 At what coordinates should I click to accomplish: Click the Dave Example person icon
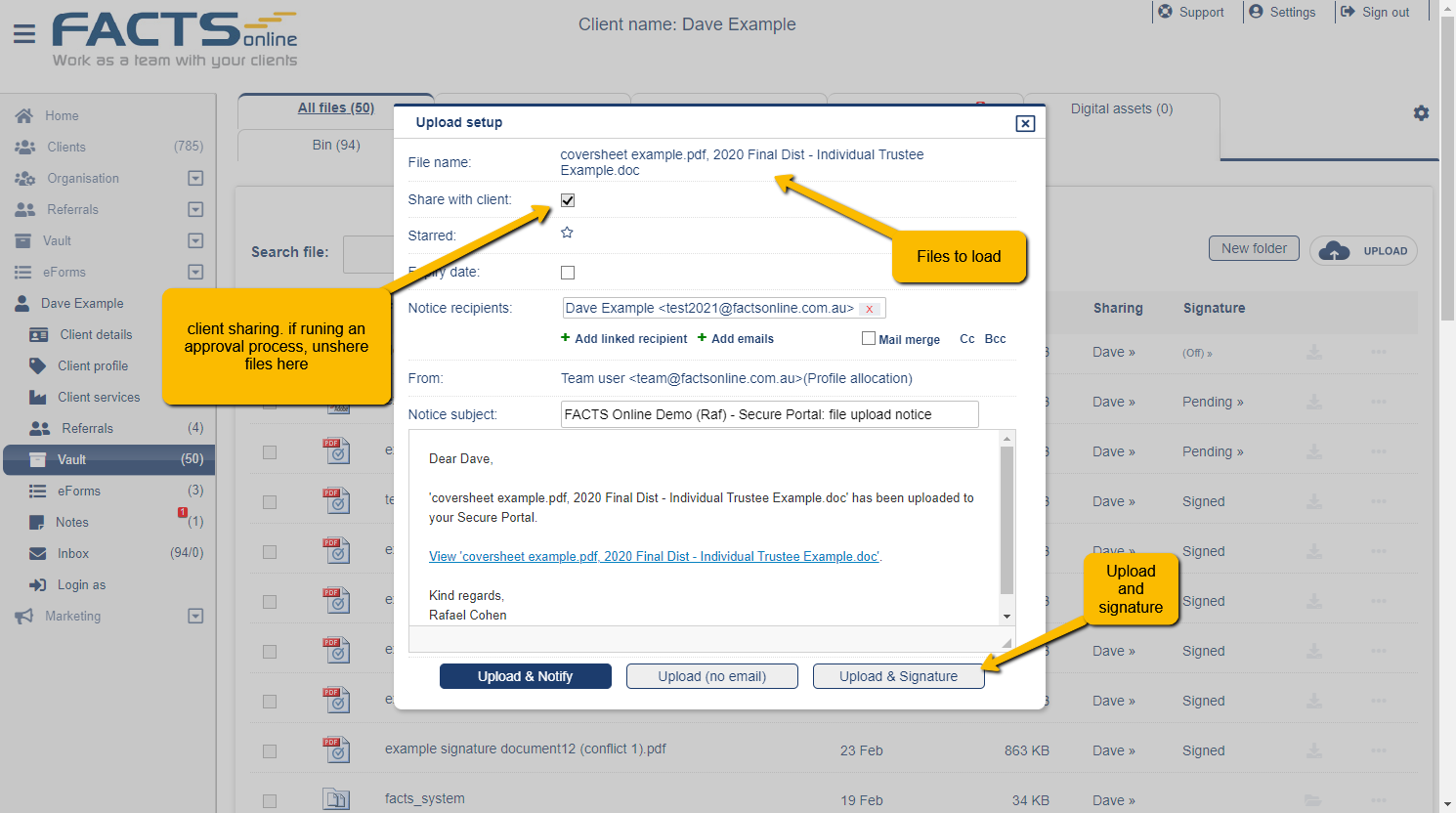click(21, 303)
